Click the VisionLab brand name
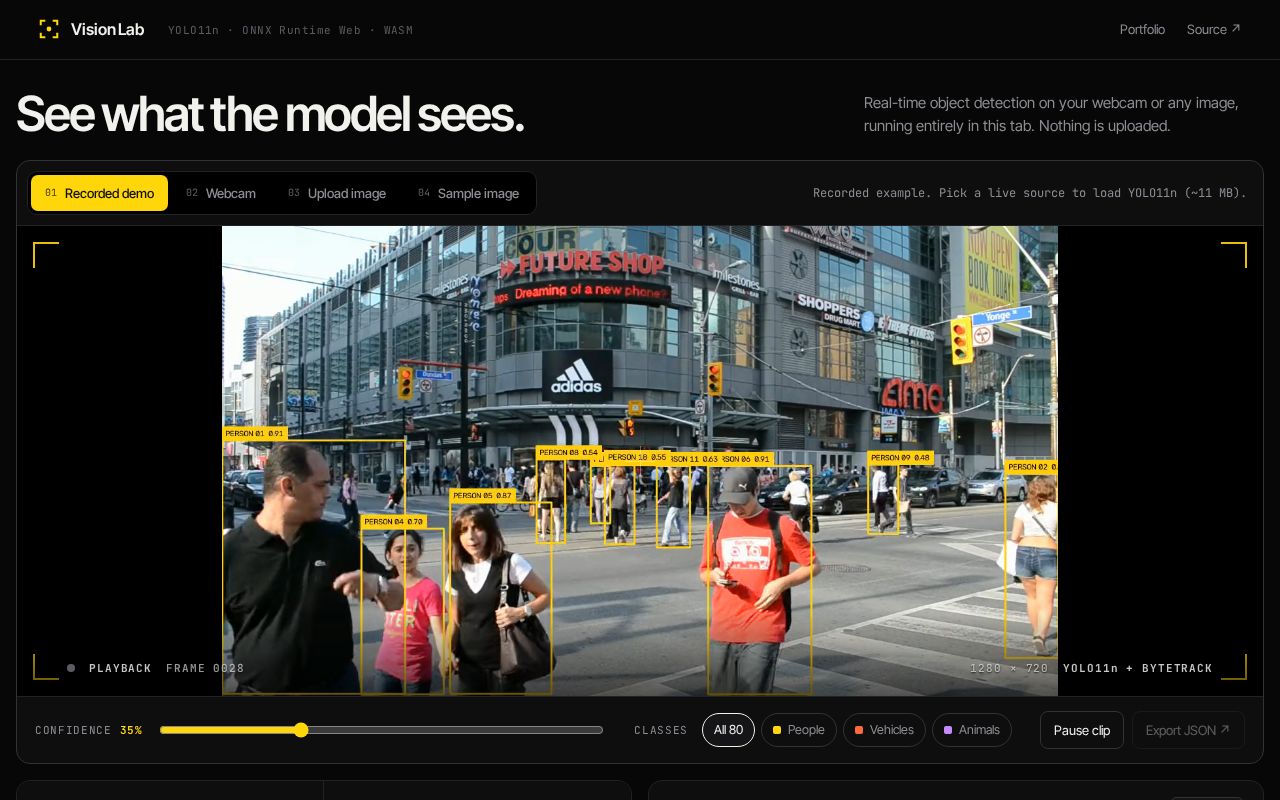 click(107, 29)
